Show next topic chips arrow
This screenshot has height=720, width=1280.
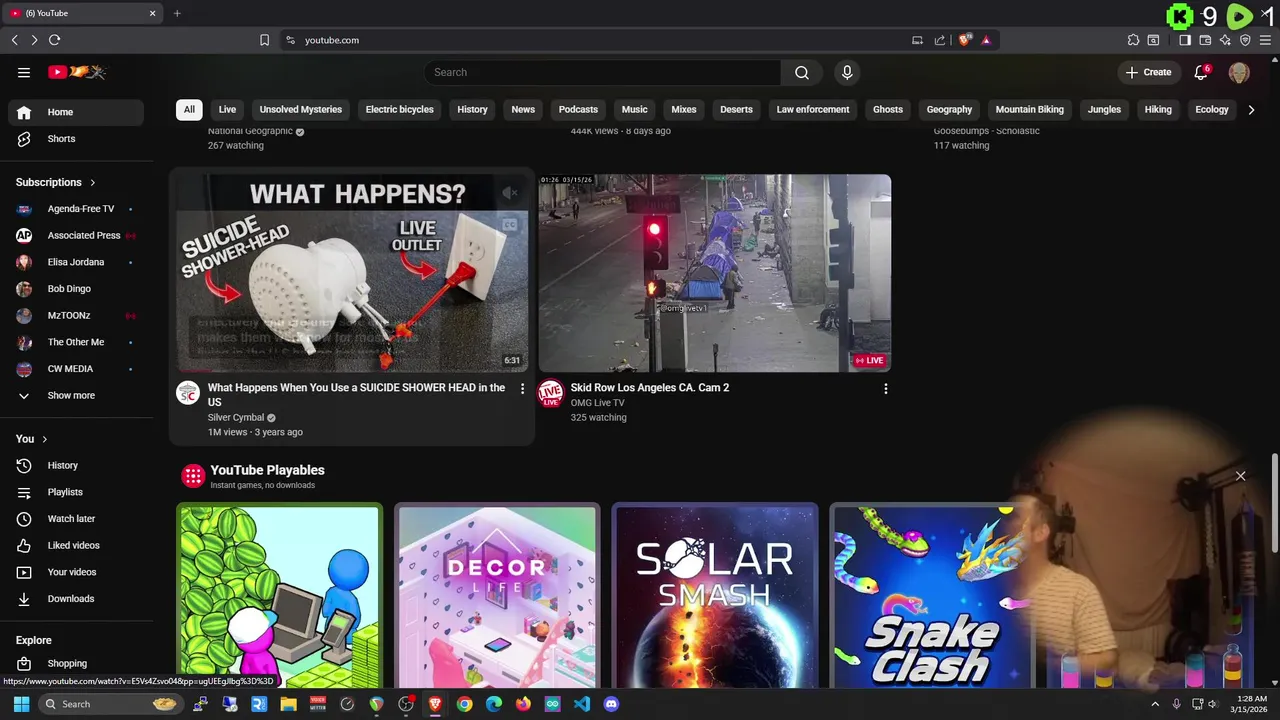click(1251, 110)
